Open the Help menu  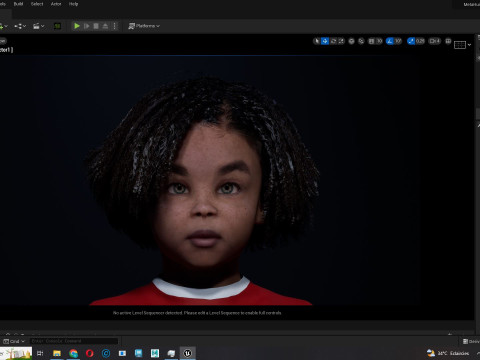73,4
